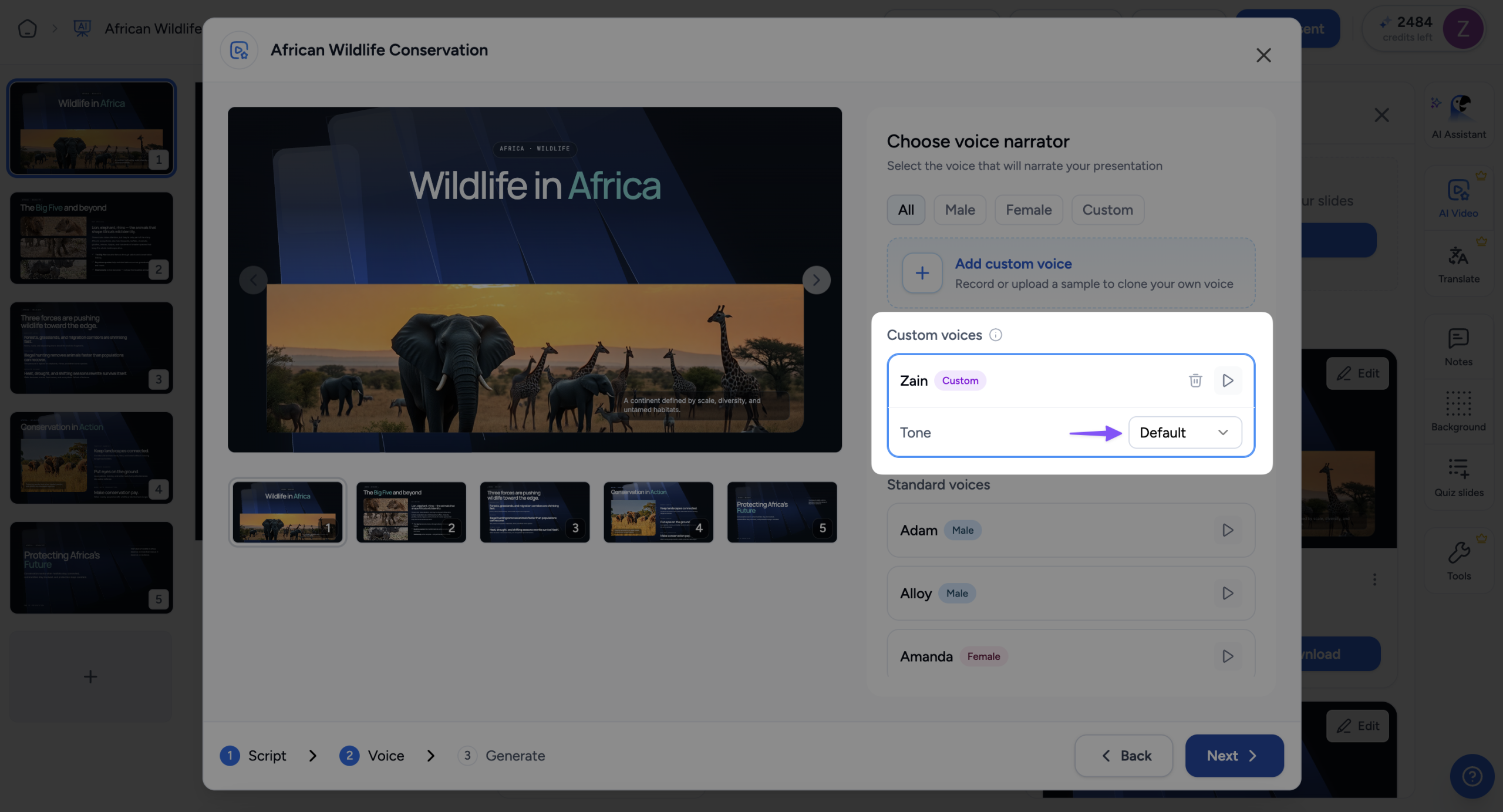Open the Translate tool
The image size is (1503, 812).
pyautogui.click(x=1458, y=264)
